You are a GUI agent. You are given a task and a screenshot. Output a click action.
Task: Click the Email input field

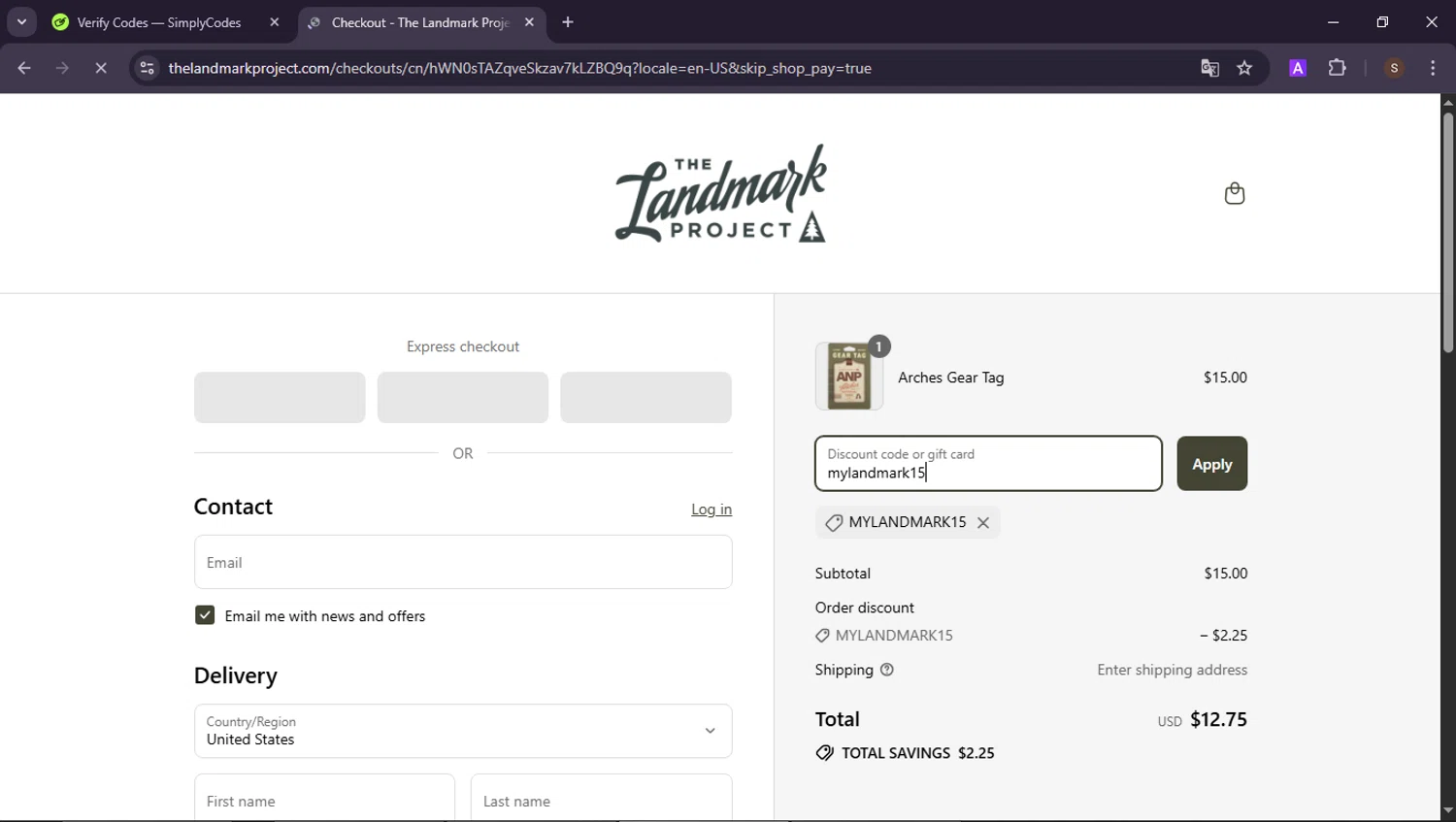click(463, 562)
